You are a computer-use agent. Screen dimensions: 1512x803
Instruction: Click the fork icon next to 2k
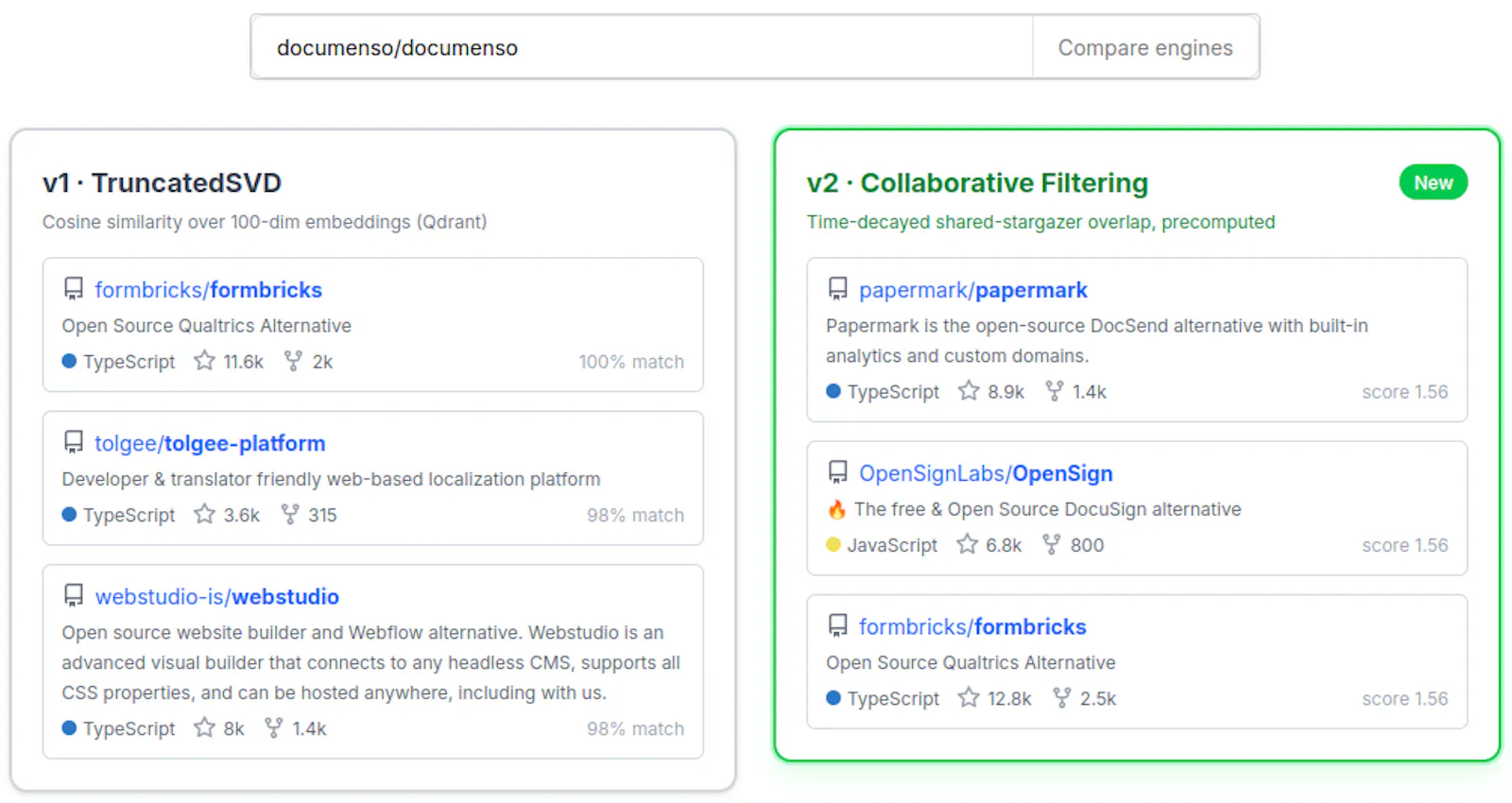(x=293, y=361)
